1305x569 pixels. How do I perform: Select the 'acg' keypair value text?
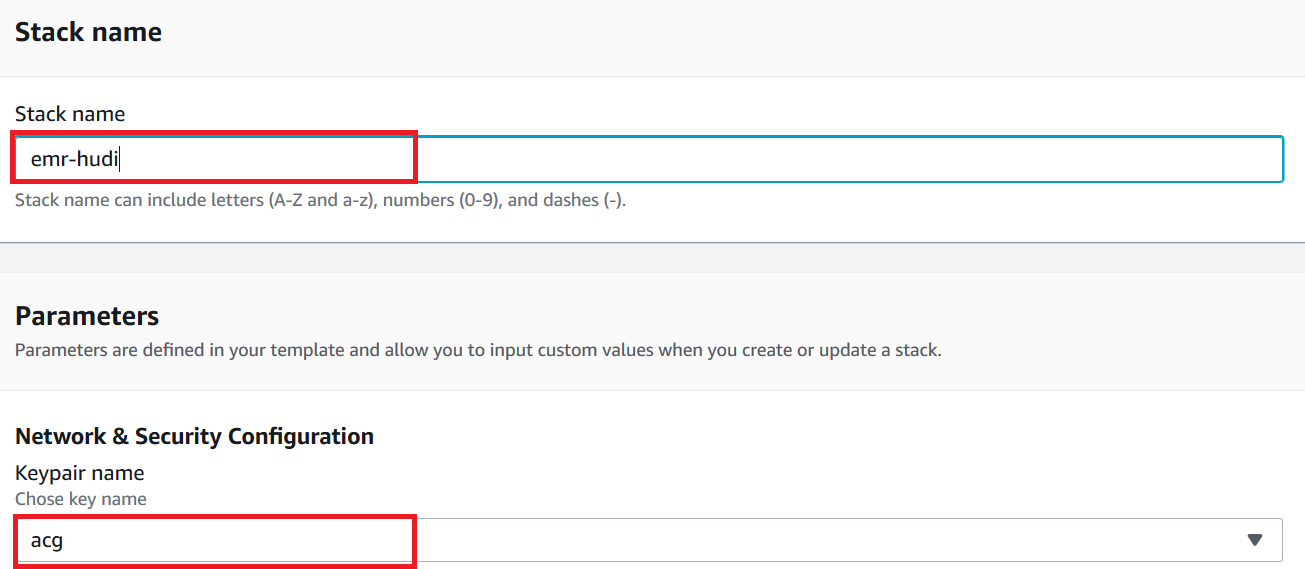[47, 541]
